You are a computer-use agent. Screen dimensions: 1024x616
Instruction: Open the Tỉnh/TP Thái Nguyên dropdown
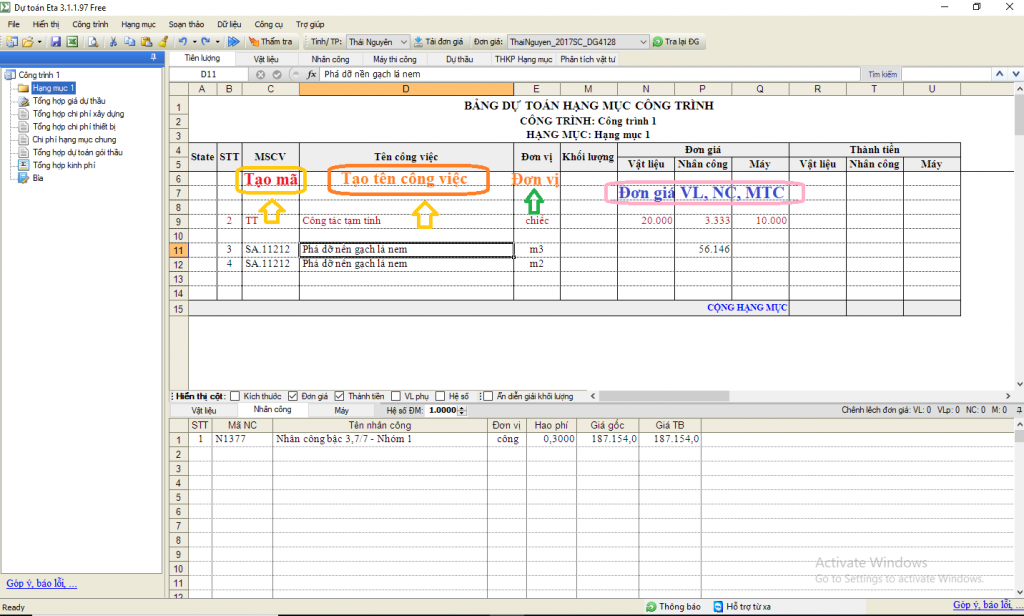(403, 42)
